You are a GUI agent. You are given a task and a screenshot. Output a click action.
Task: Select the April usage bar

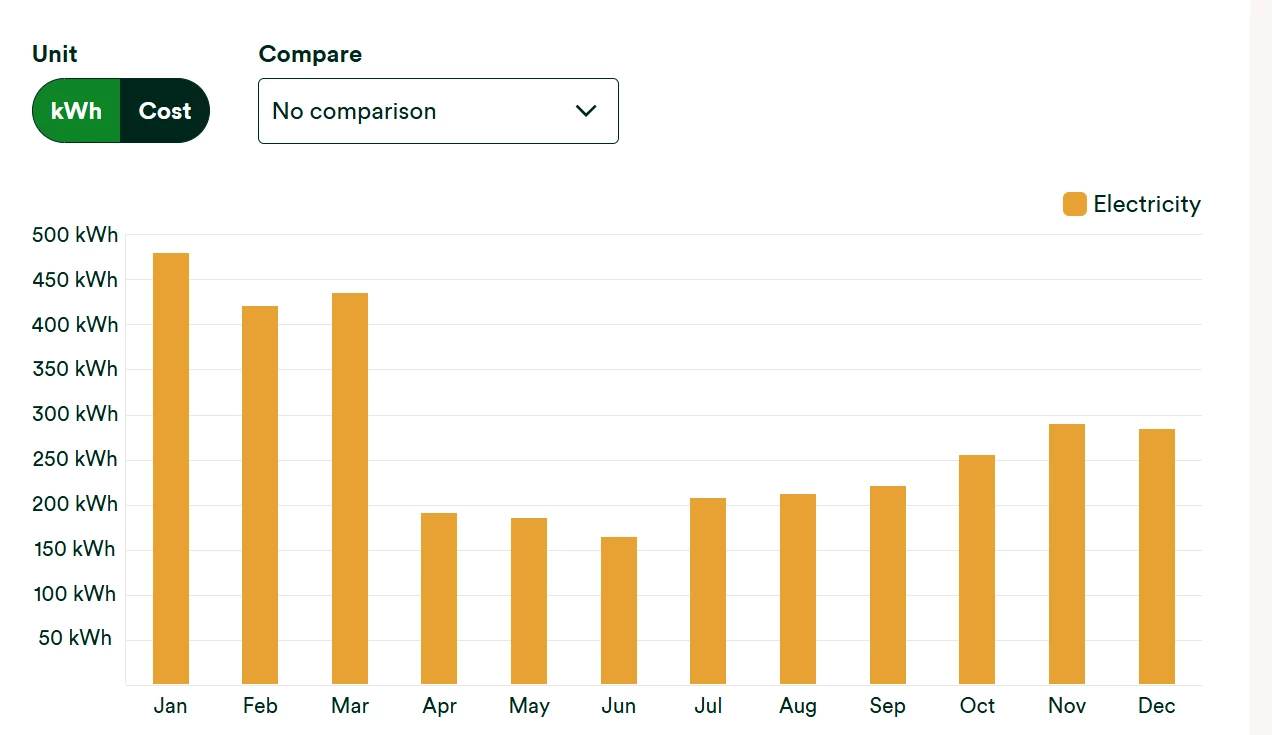pos(439,598)
